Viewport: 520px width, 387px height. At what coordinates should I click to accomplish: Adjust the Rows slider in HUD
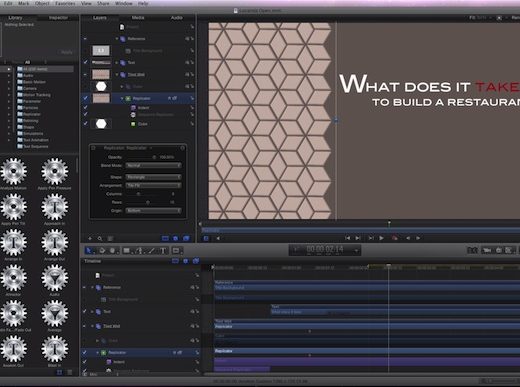[x=147, y=202]
